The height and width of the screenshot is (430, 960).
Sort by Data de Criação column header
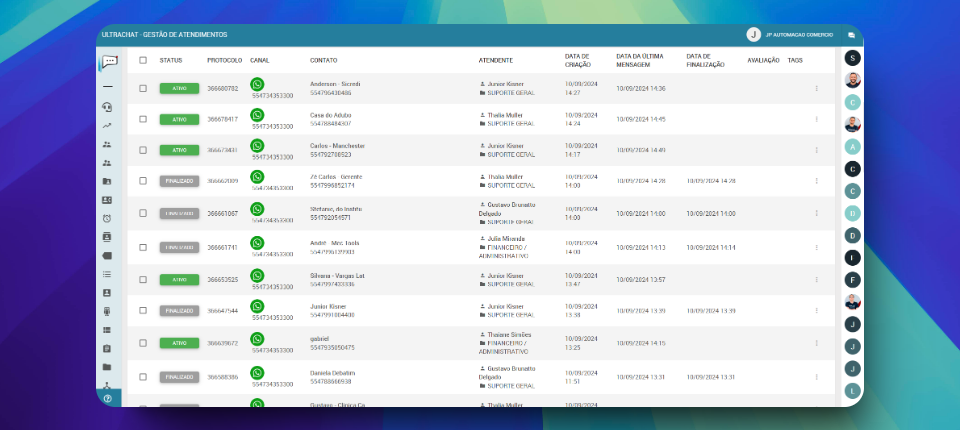pyautogui.click(x=578, y=60)
